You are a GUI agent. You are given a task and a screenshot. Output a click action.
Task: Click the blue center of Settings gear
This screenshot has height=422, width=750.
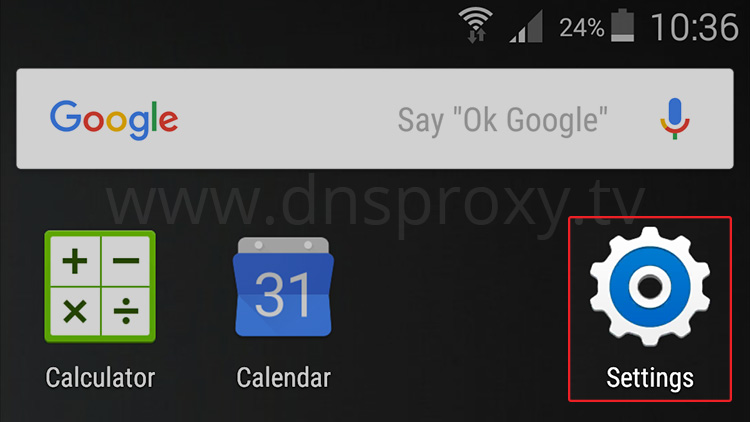point(650,287)
